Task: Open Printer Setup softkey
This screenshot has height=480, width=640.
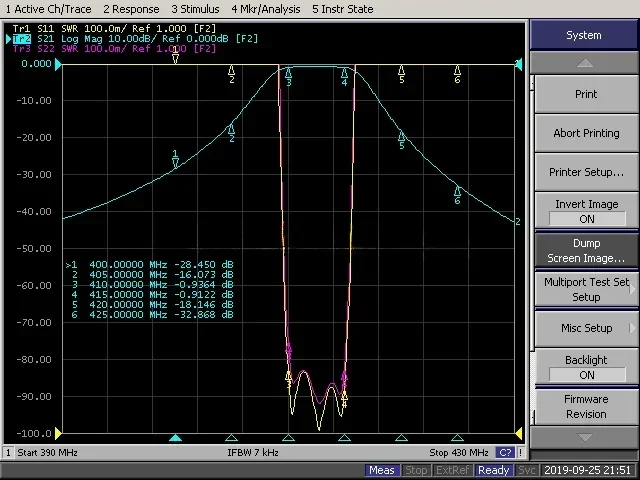Action: click(586, 172)
